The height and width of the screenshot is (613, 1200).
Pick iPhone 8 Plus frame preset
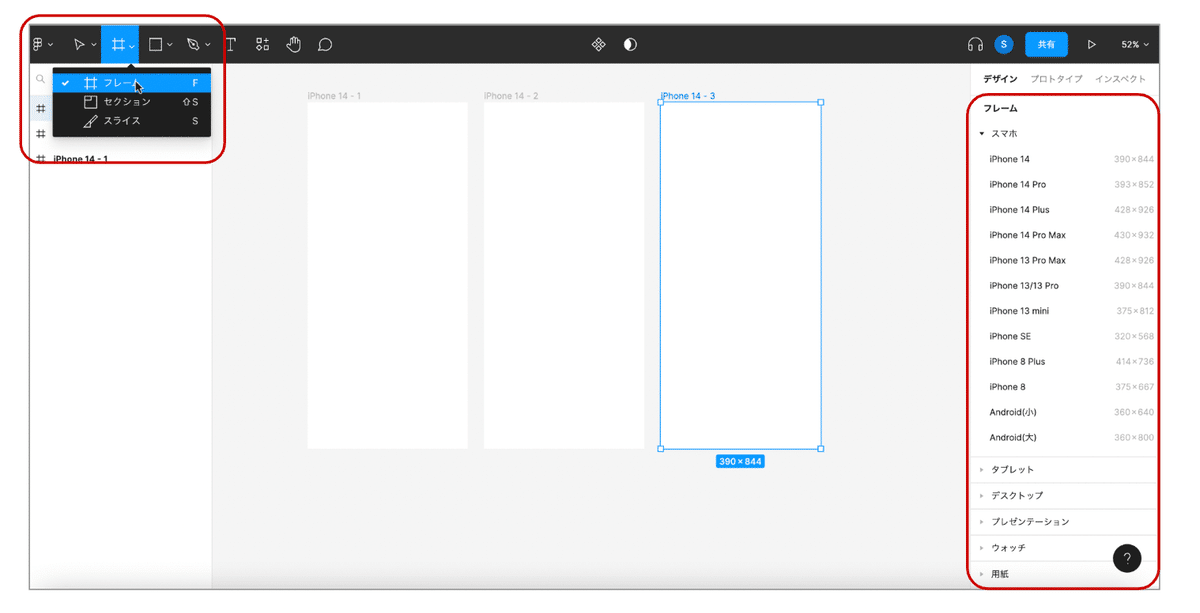pyautogui.click(x=1065, y=361)
